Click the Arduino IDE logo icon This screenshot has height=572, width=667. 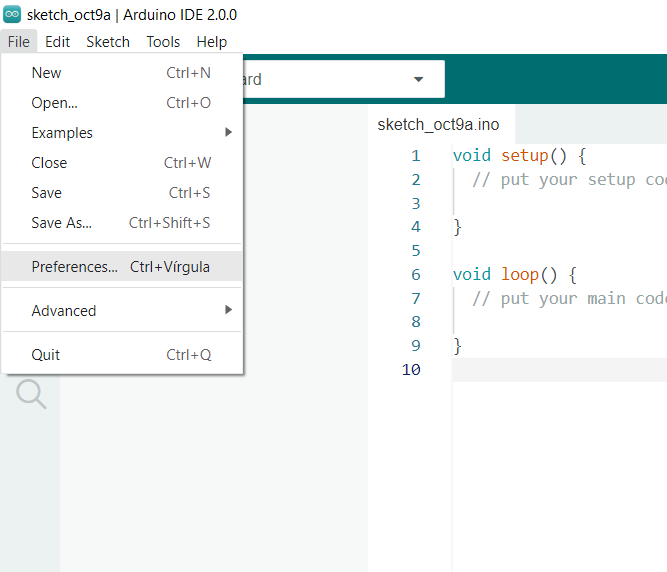point(12,14)
